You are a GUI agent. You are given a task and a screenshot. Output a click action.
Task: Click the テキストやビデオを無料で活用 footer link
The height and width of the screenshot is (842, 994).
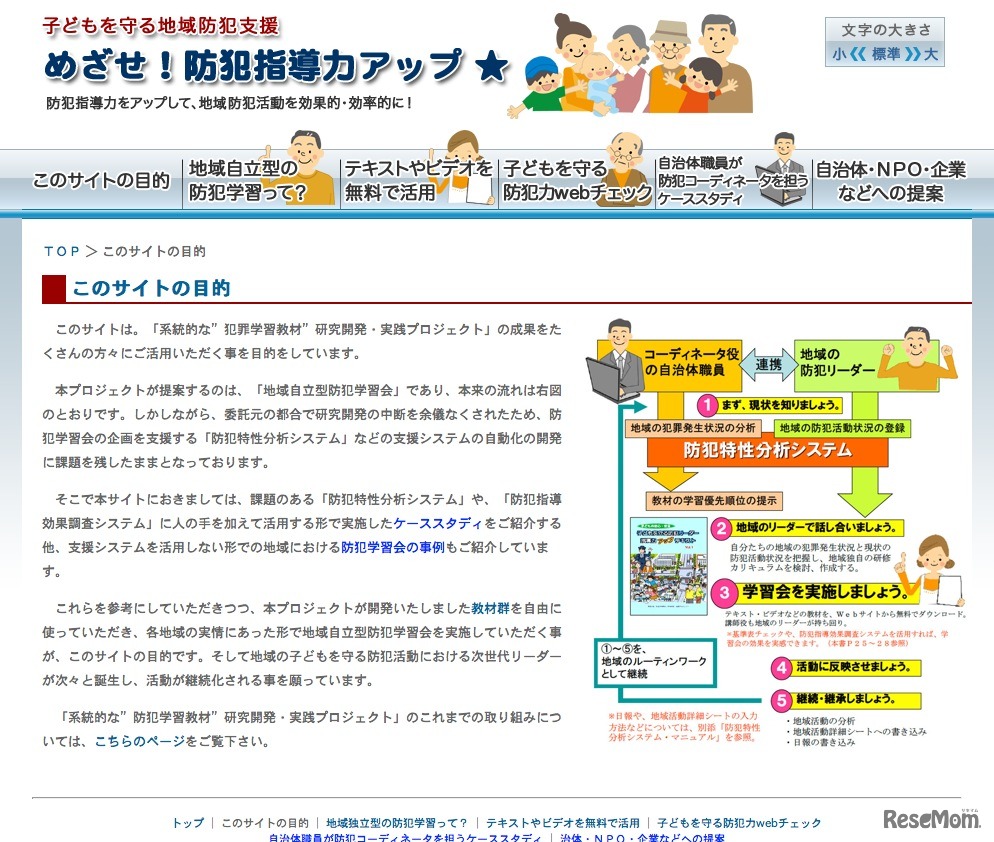(x=563, y=823)
